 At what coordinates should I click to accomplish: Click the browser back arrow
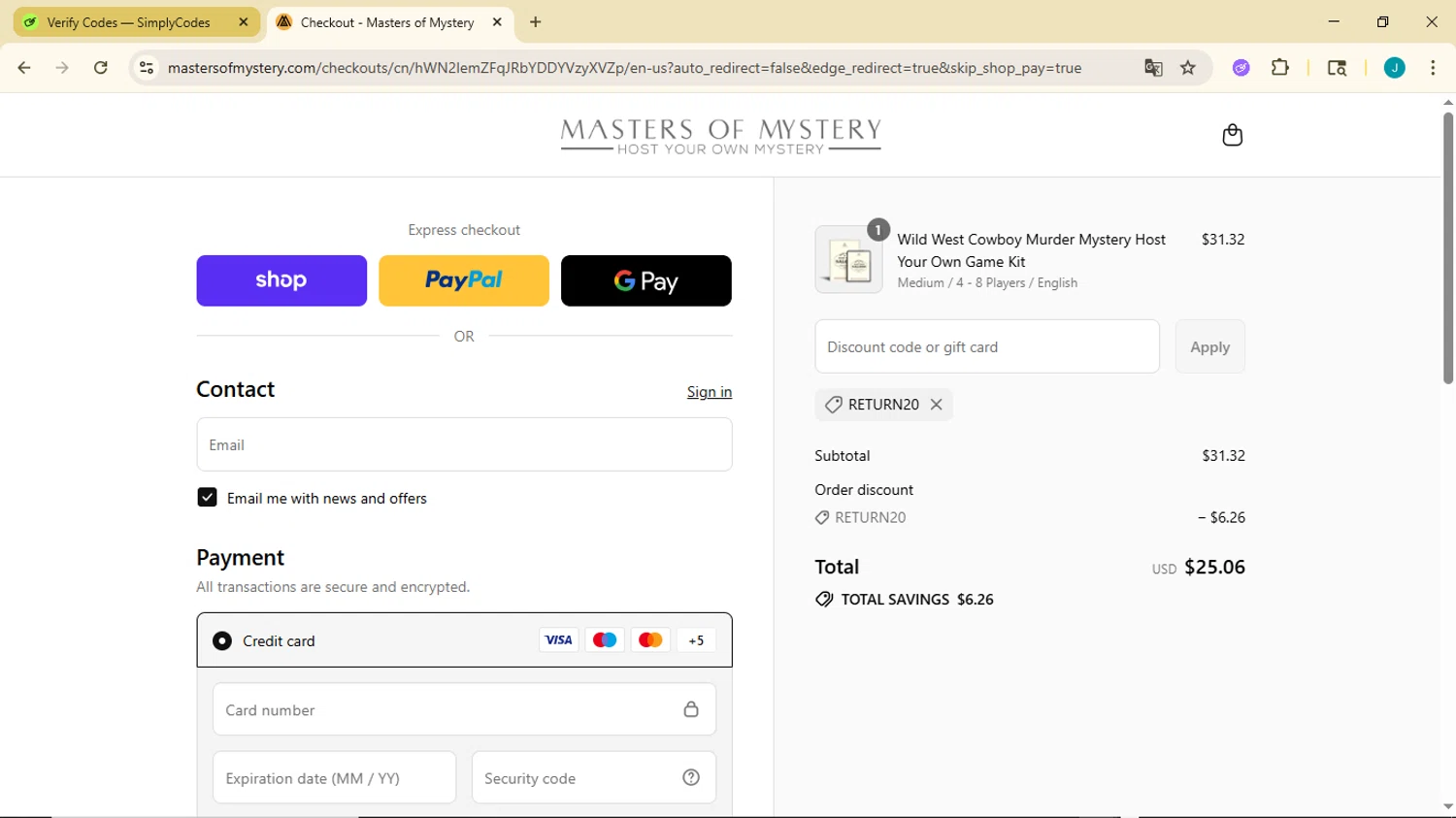(x=24, y=68)
